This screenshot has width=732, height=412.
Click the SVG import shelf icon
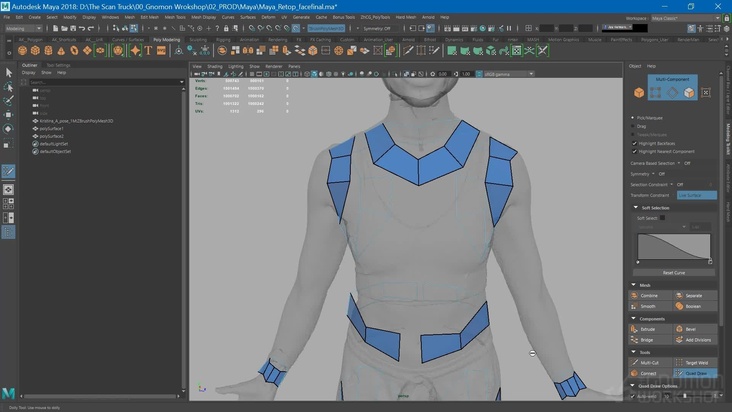[x=161, y=50]
